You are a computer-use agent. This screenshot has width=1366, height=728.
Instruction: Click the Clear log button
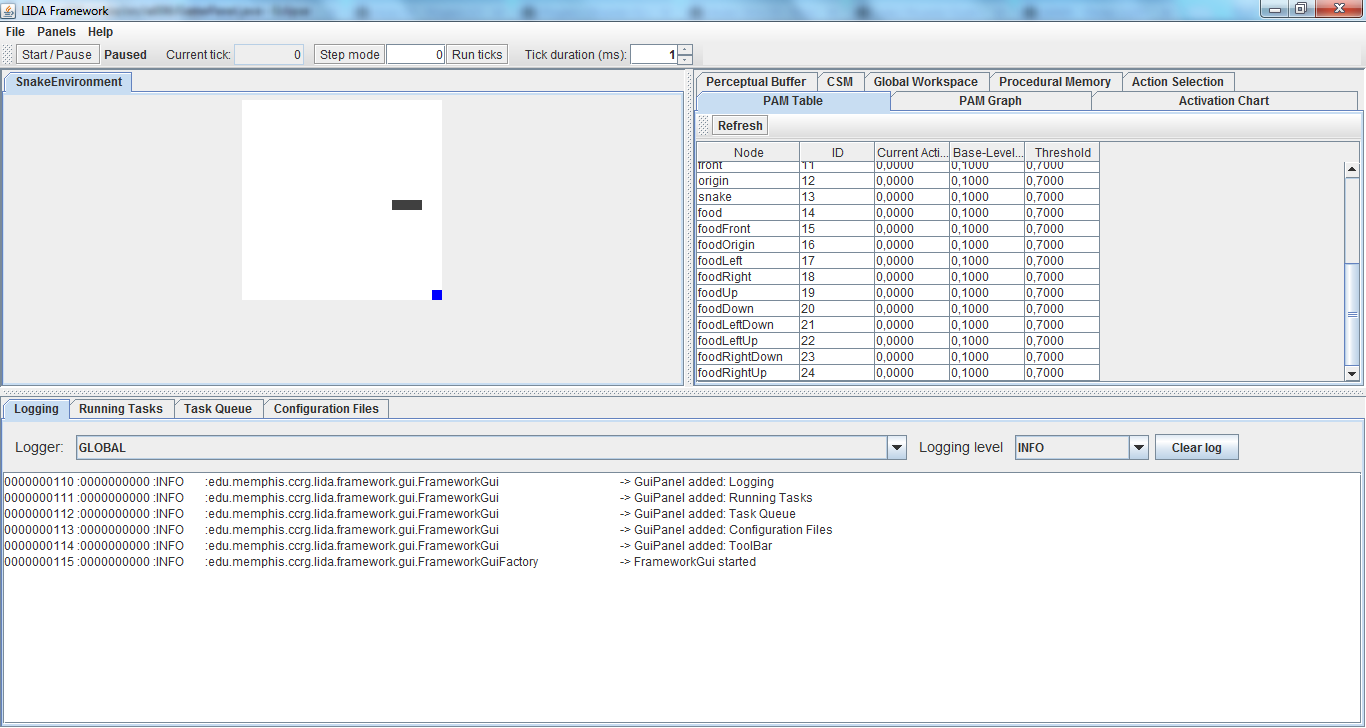point(1197,448)
